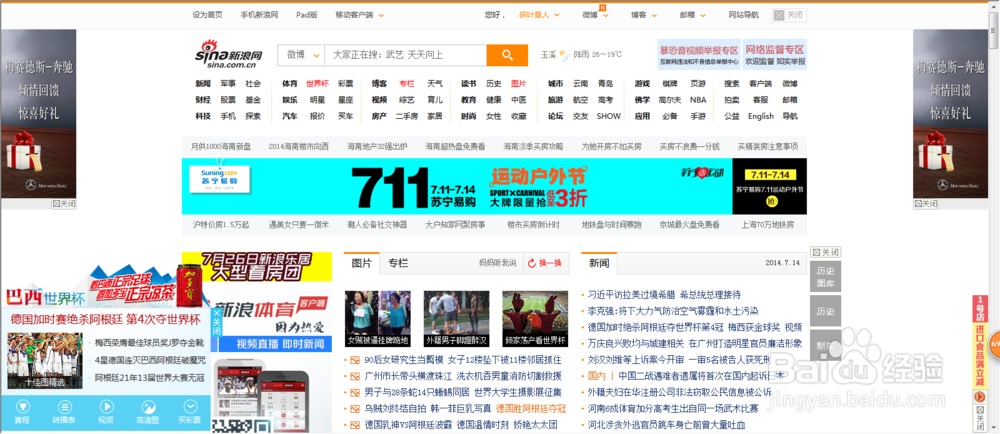Screen dimensions: 1000x434
Task: Open the 7月26日新浪乐居大型看房团 yellow banner
Action: pyautogui.click(x=256, y=266)
